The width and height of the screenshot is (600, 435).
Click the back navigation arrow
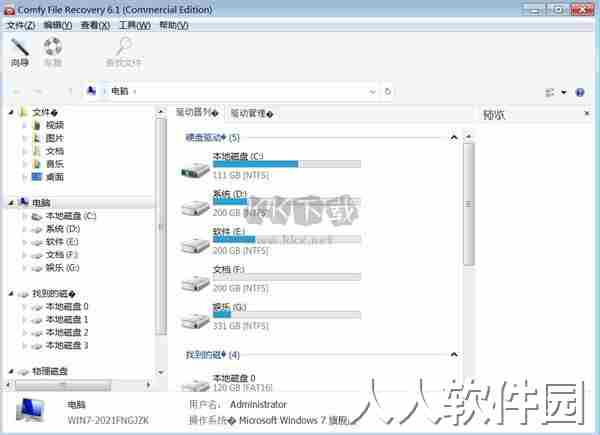tap(17, 92)
